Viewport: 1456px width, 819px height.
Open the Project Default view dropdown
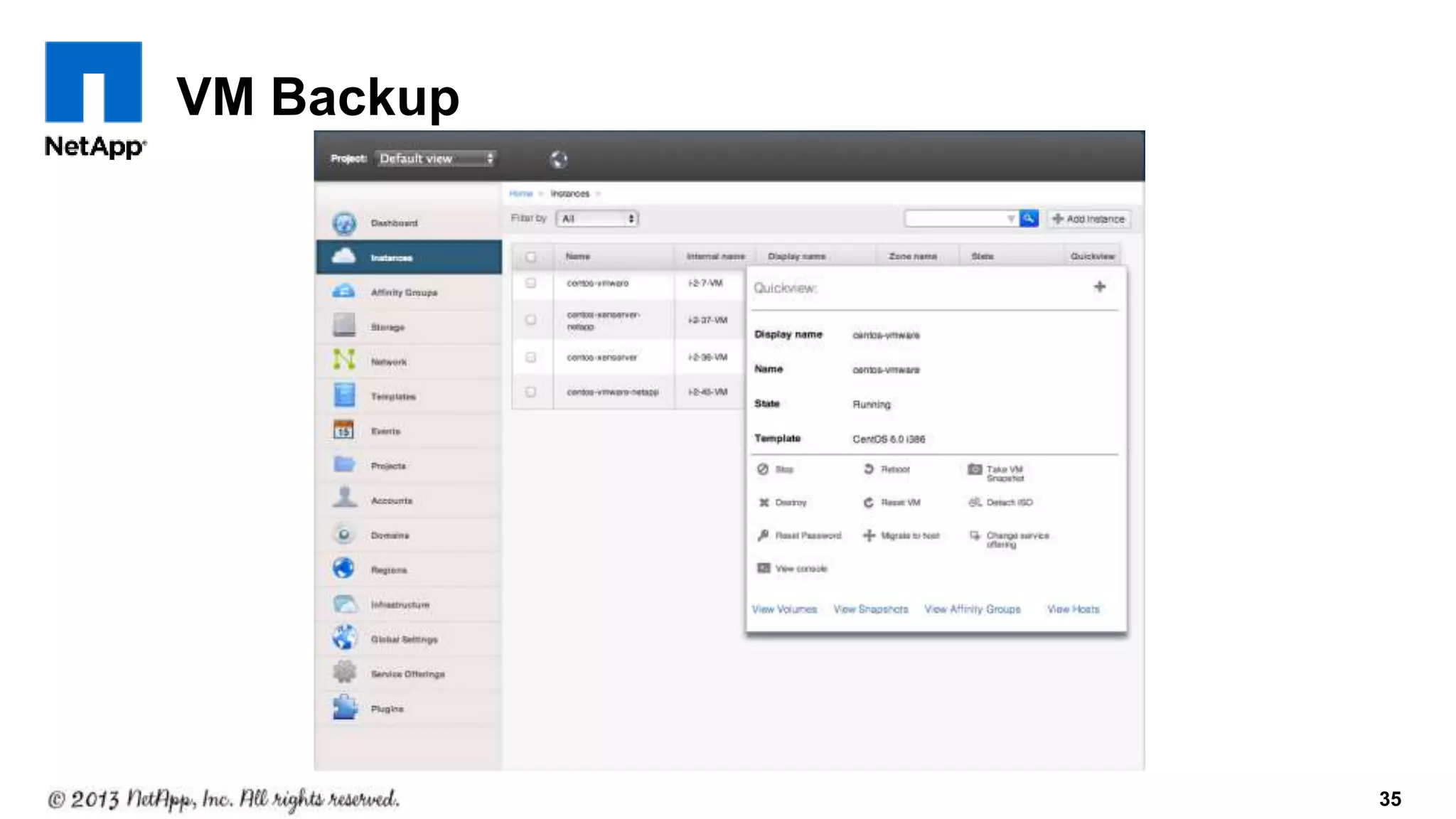click(436, 159)
